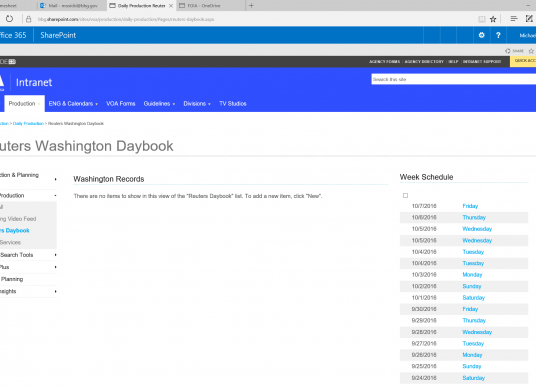This screenshot has width=536, height=386.
Task: Click the Share icon under the blue bar
Action: coord(514,51)
